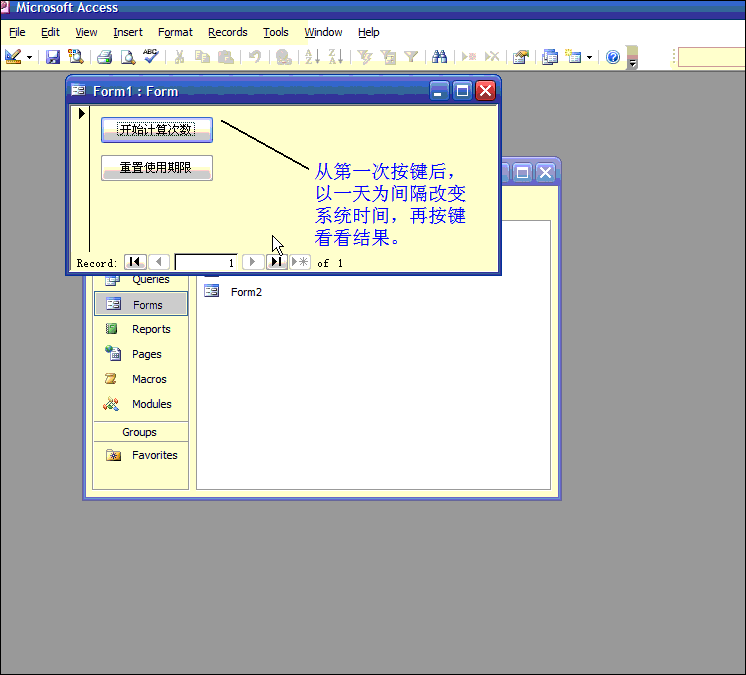This screenshot has height=675, width=746.
Task: Open the Window menu
Action: coord(324,32)
